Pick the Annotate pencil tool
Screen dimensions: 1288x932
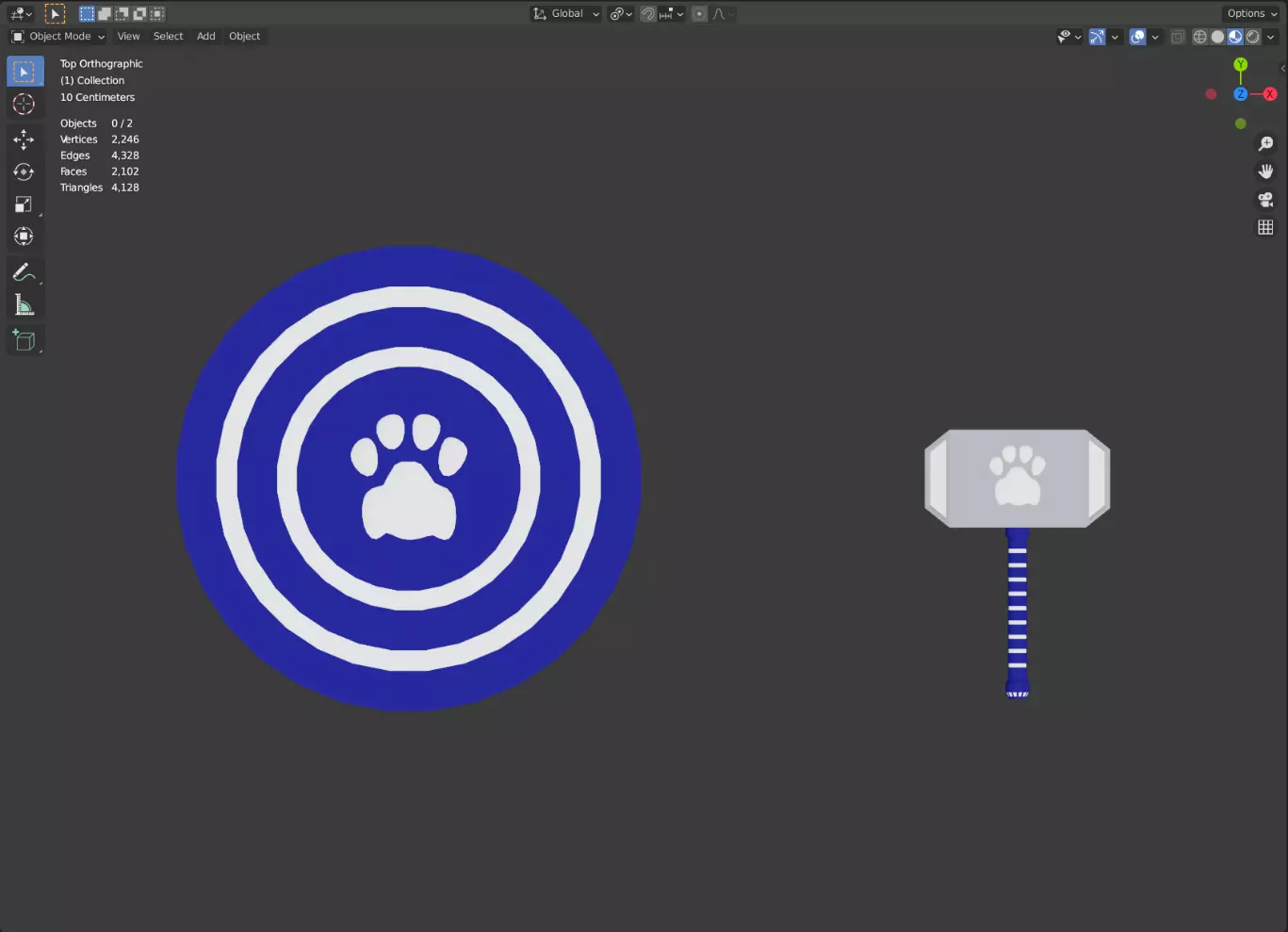pyautogui.click(x=24, y=272)
